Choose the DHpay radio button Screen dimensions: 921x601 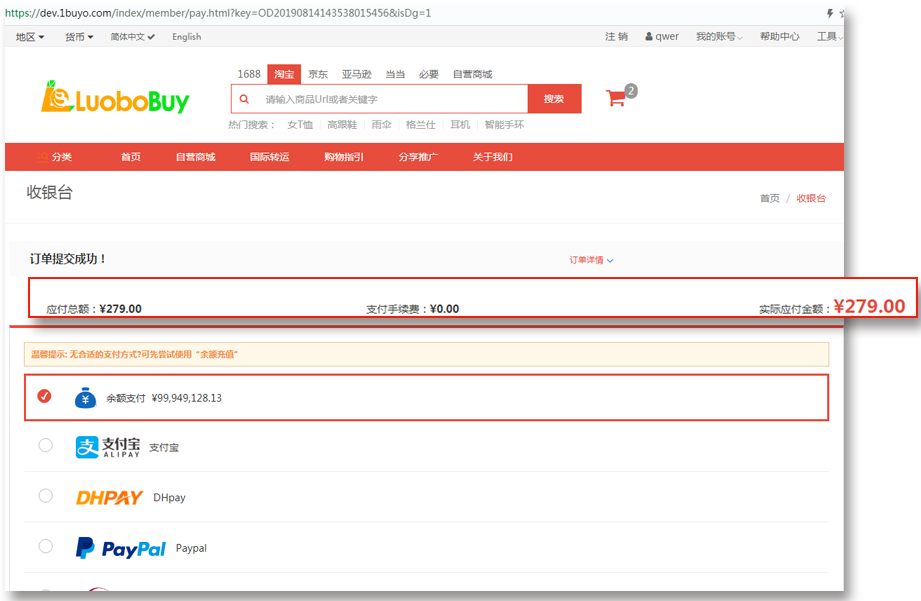tap(45, 496)
